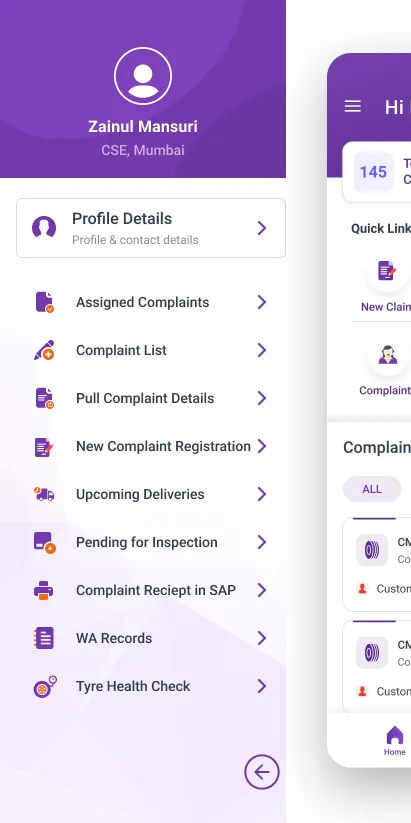
Task: Expand the WA Records chevron arrow
Action: [x=262, y=638]
